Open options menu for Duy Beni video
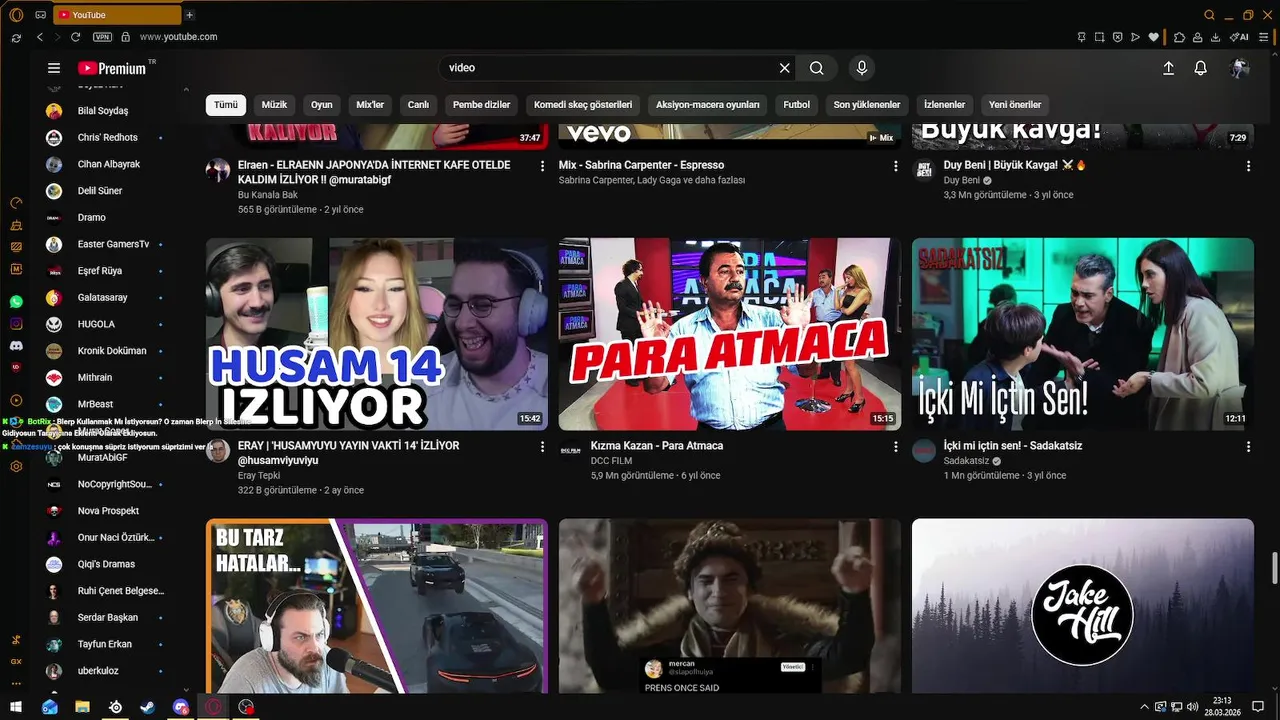This screenshot has height=720, width=1280. click(x=1249, y=166)
